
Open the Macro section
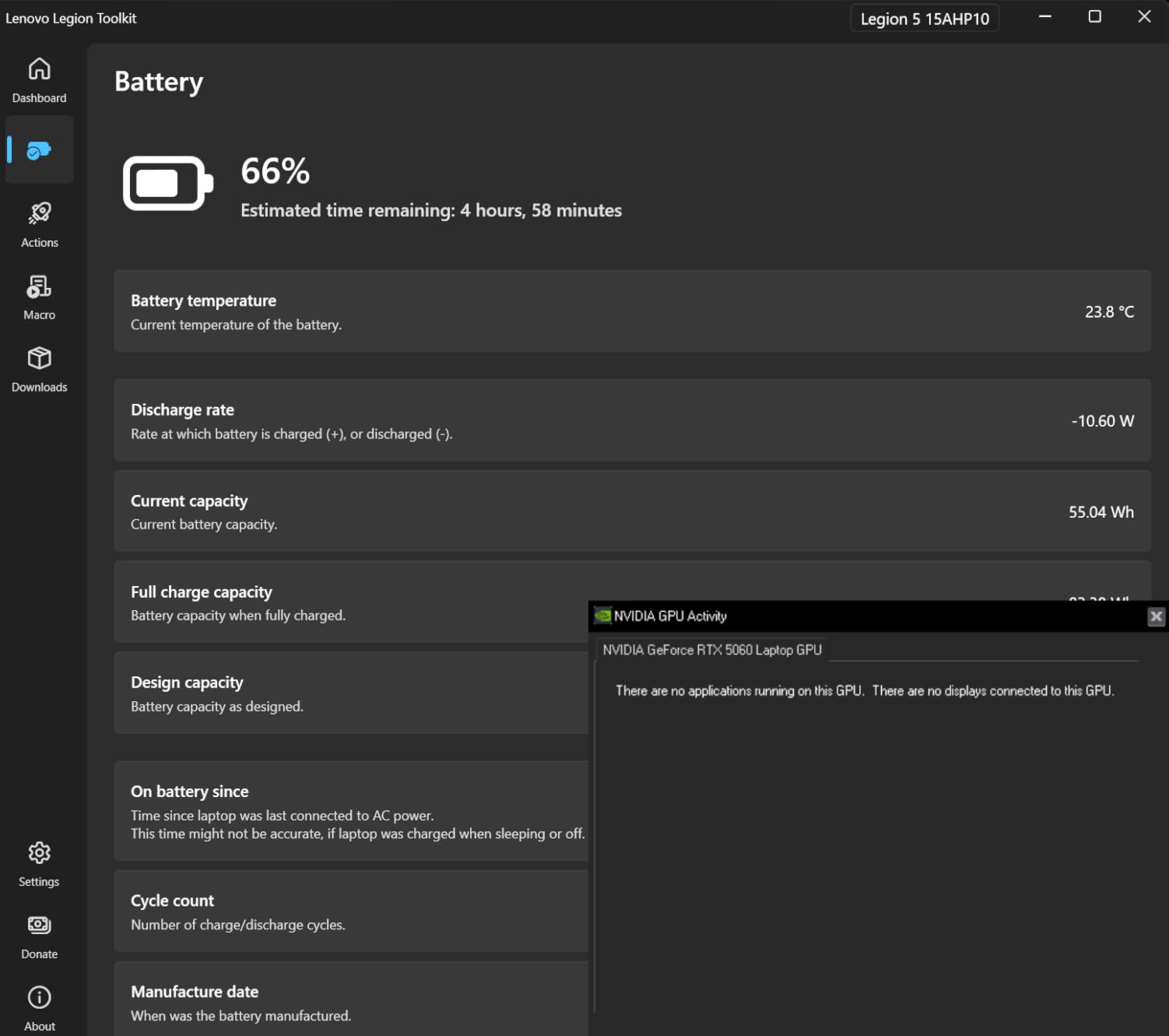click(39, 296)
